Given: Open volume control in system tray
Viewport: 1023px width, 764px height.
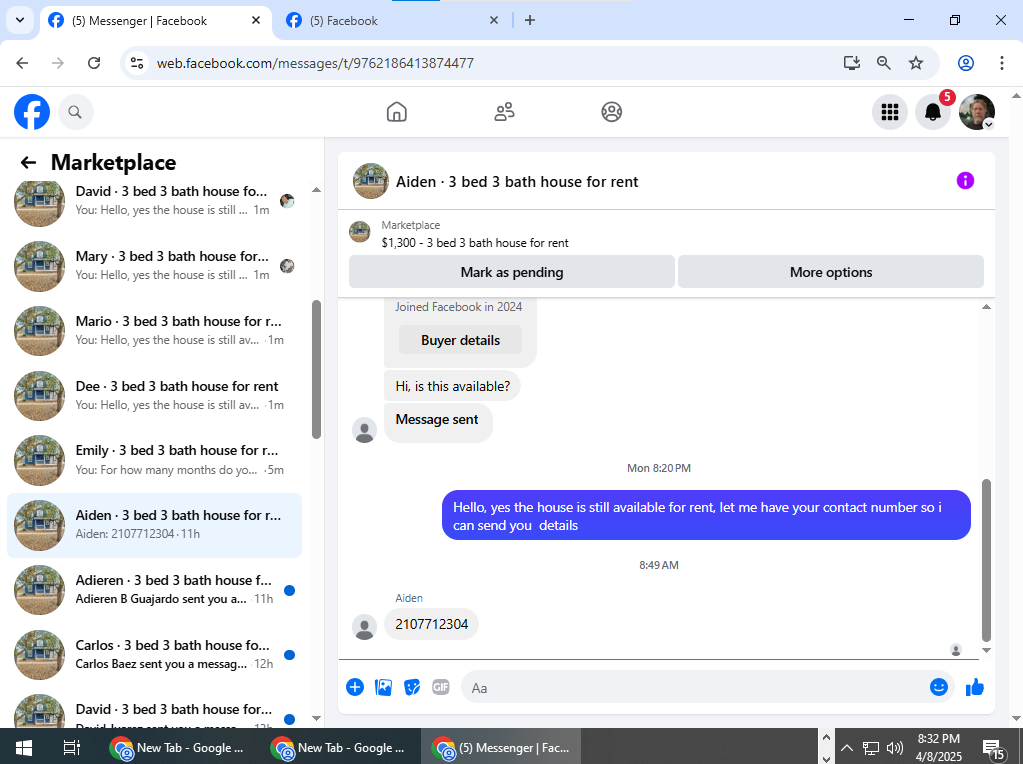Looking at the screenshot, I should tap(894, 748).
